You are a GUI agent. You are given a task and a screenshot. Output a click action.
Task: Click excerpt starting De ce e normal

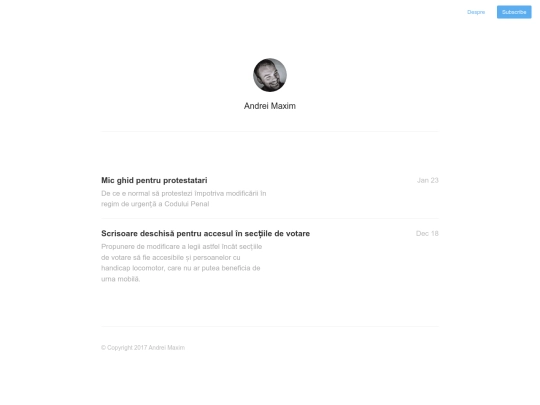click(184, 194)
